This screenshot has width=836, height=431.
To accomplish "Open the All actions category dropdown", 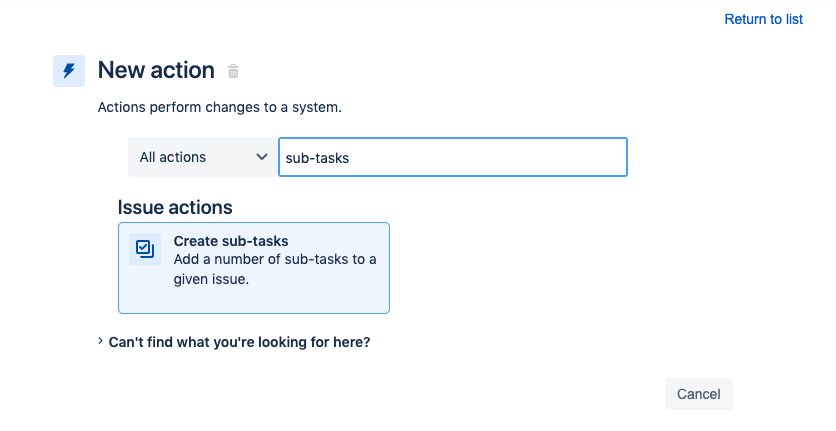I will [x=203, y=157].
